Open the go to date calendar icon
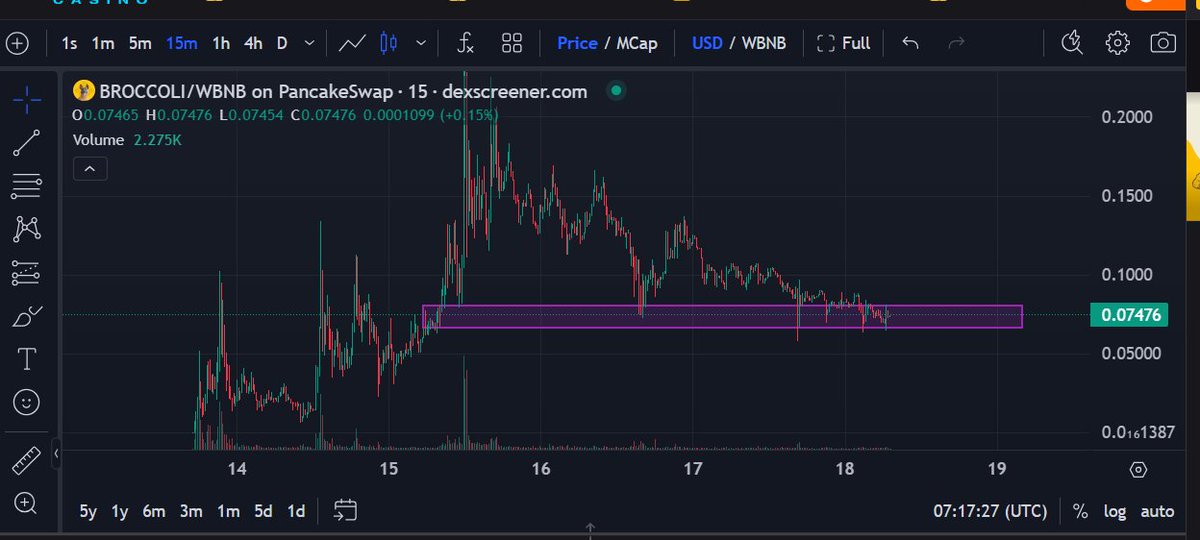Viewport: 1200px width, 540px height. tap(345, 510)
